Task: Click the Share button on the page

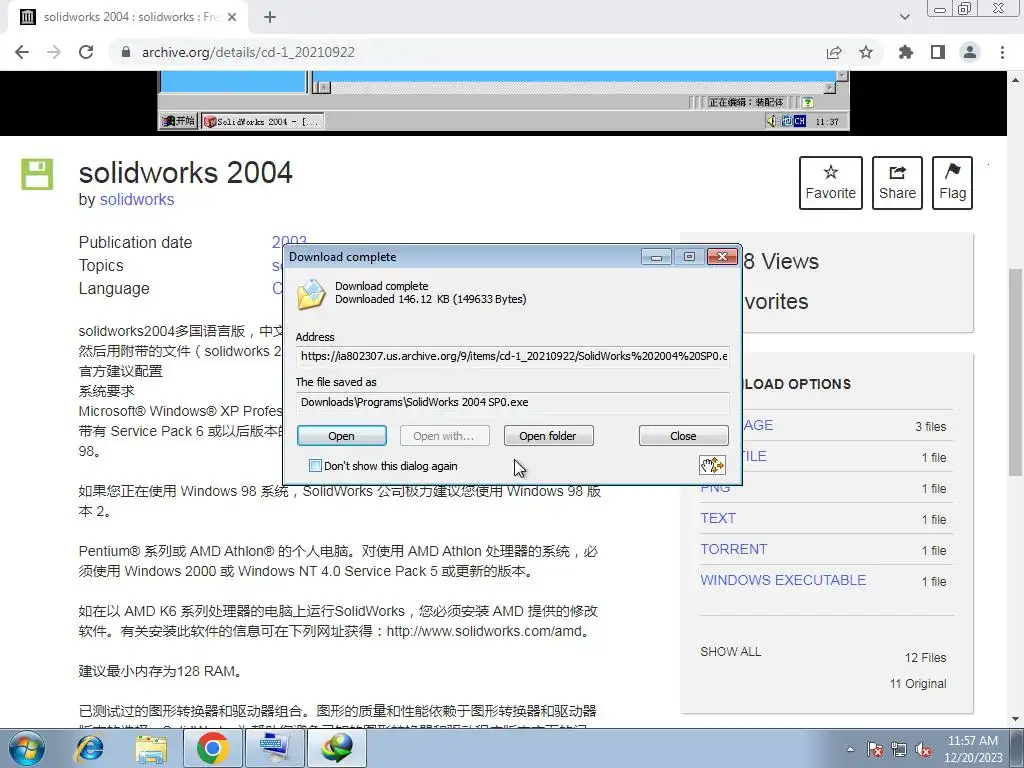Action: 897,183
